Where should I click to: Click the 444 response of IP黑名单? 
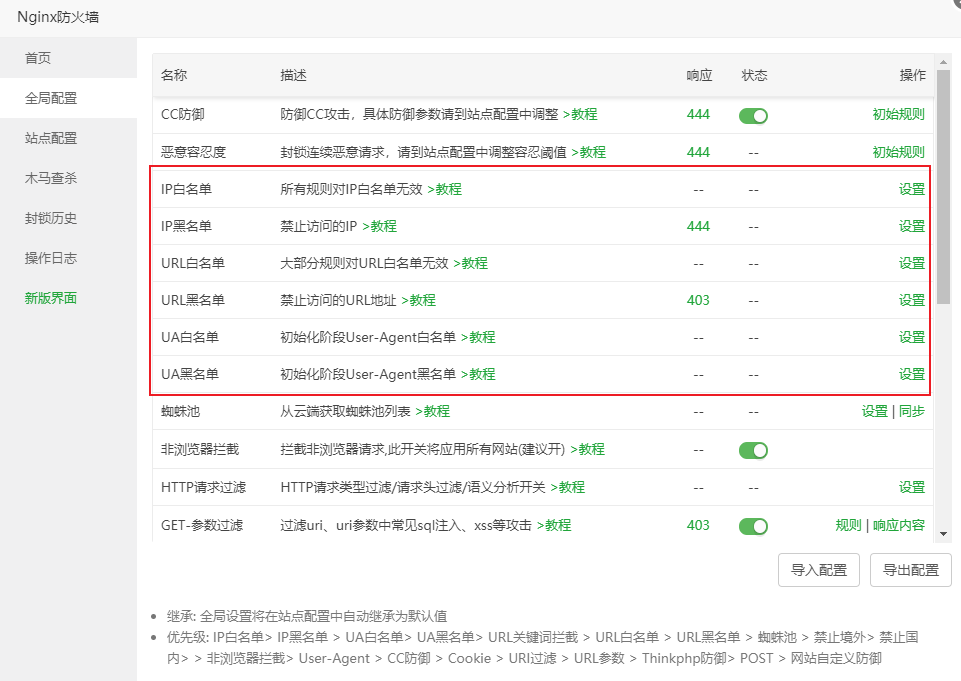click(x=698, y=226)
